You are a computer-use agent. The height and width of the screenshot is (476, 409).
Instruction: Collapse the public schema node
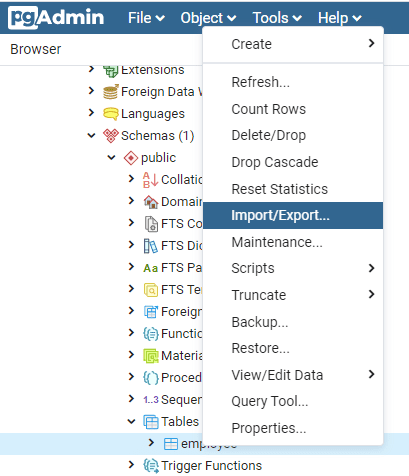pyautogui.click(x=111, y=157)
